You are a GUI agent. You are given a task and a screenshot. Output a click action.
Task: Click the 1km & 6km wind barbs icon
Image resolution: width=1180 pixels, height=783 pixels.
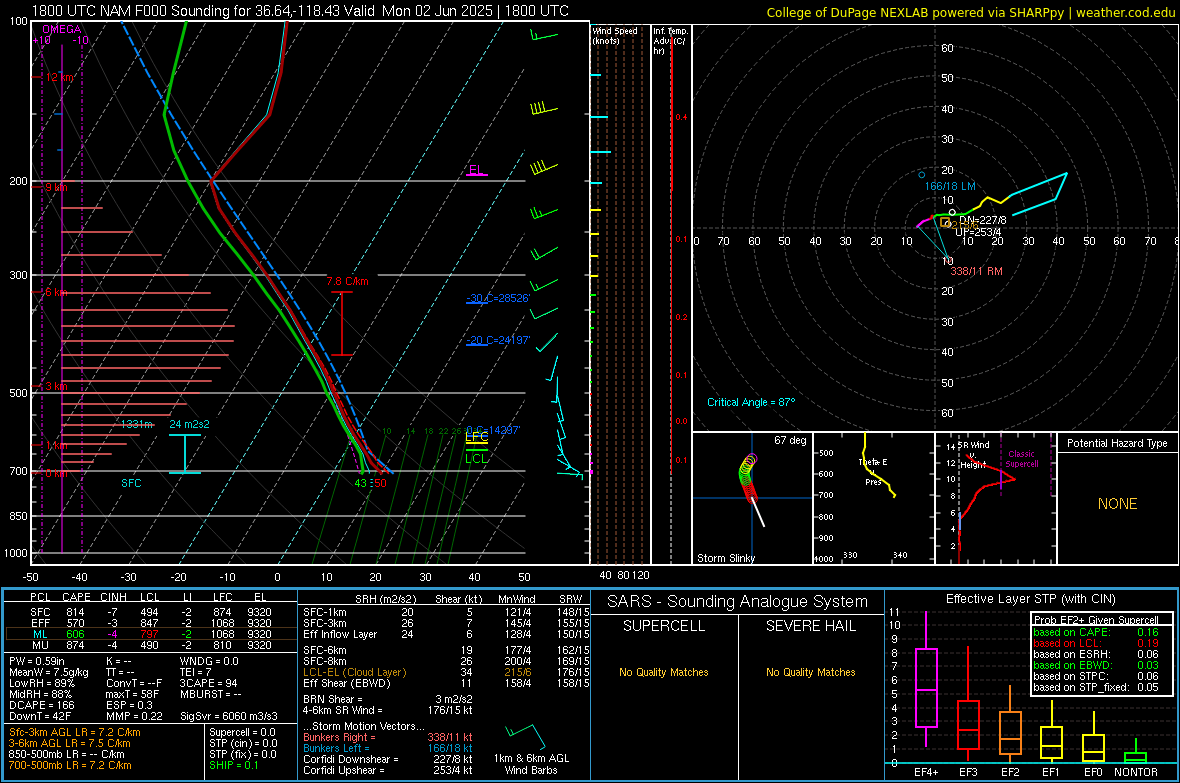[525, 734]
